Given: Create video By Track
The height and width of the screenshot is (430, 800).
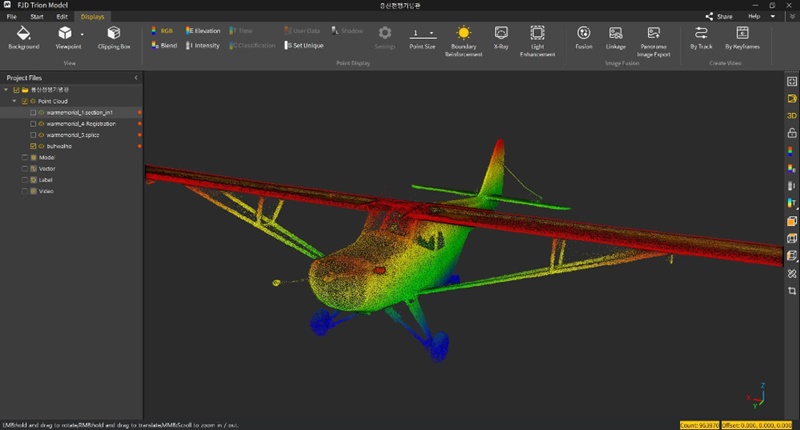Looking at the screenshot, I should [x=701, y=38].
